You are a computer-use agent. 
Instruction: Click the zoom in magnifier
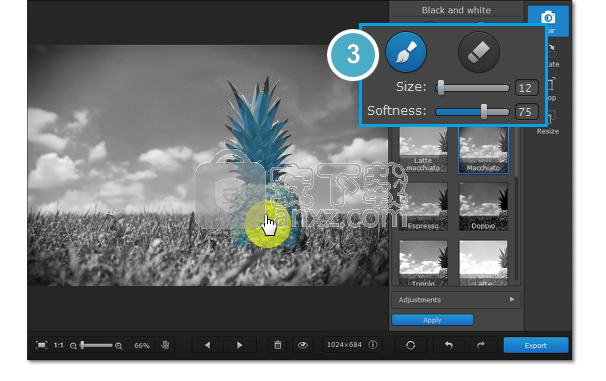click(x=119, y=346)
